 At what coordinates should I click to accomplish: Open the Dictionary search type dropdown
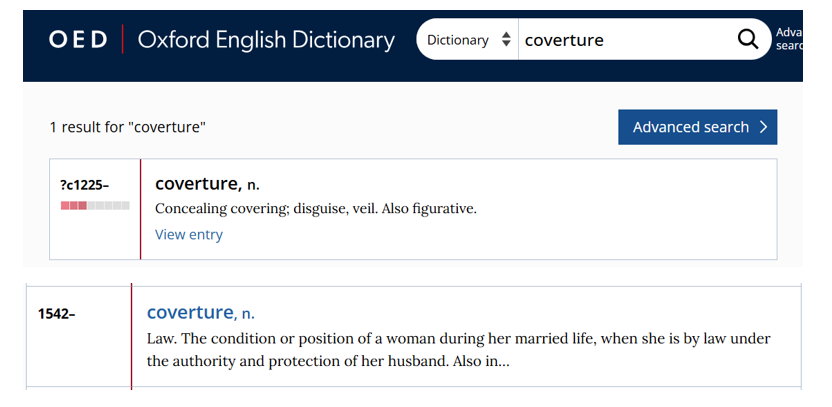(468, 40)
